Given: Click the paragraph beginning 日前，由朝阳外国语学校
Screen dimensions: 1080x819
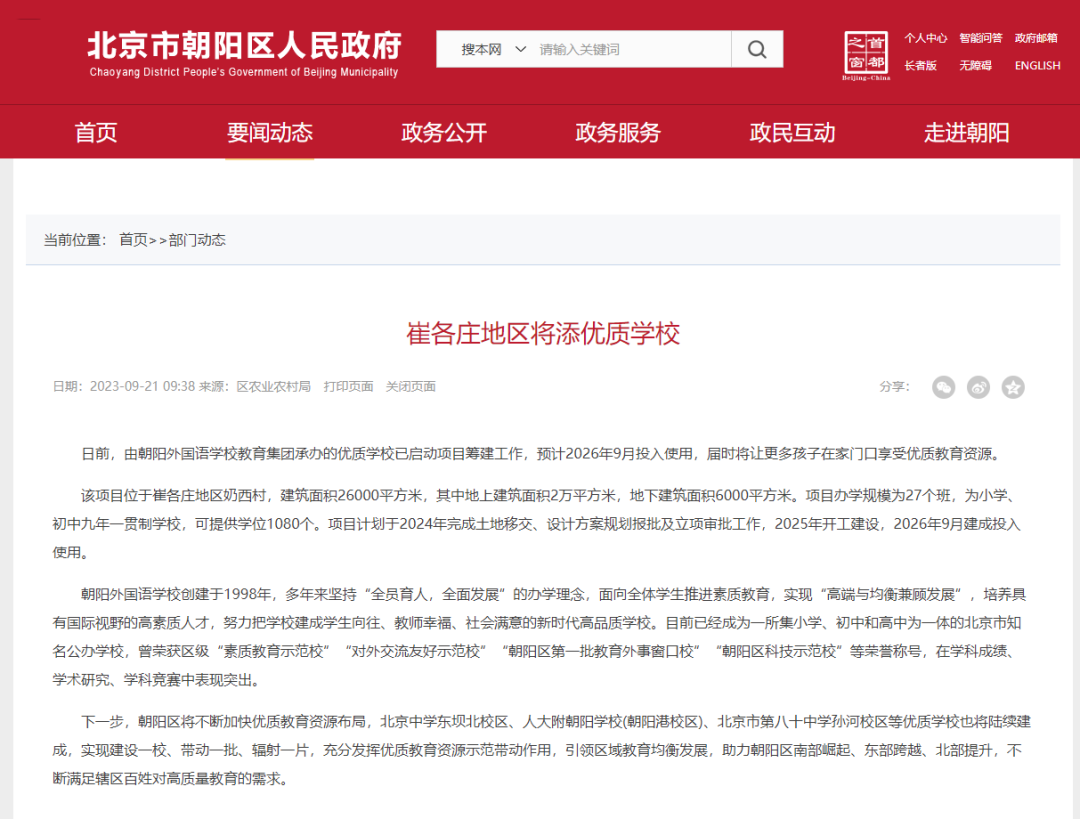Looking at the screenshot, I should (x=543, y=454).
